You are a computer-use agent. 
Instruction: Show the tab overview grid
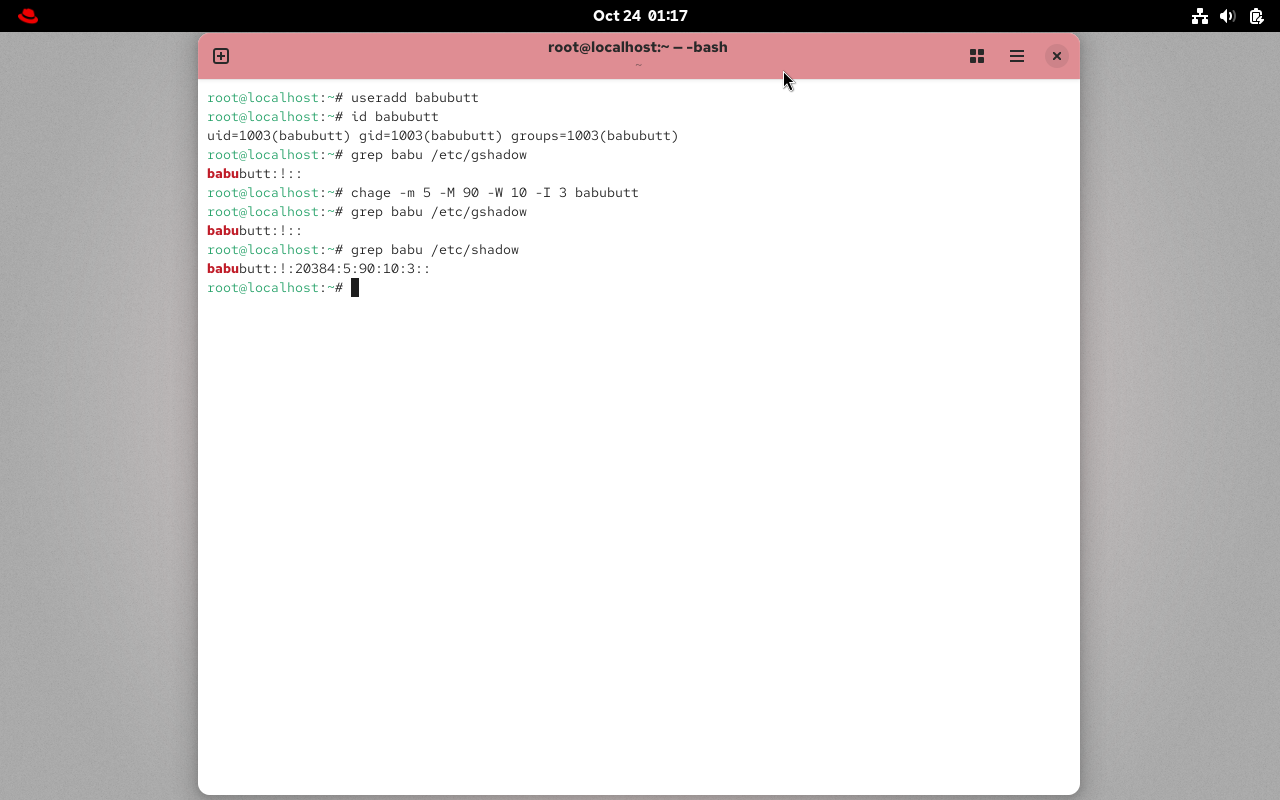[977, 56]
